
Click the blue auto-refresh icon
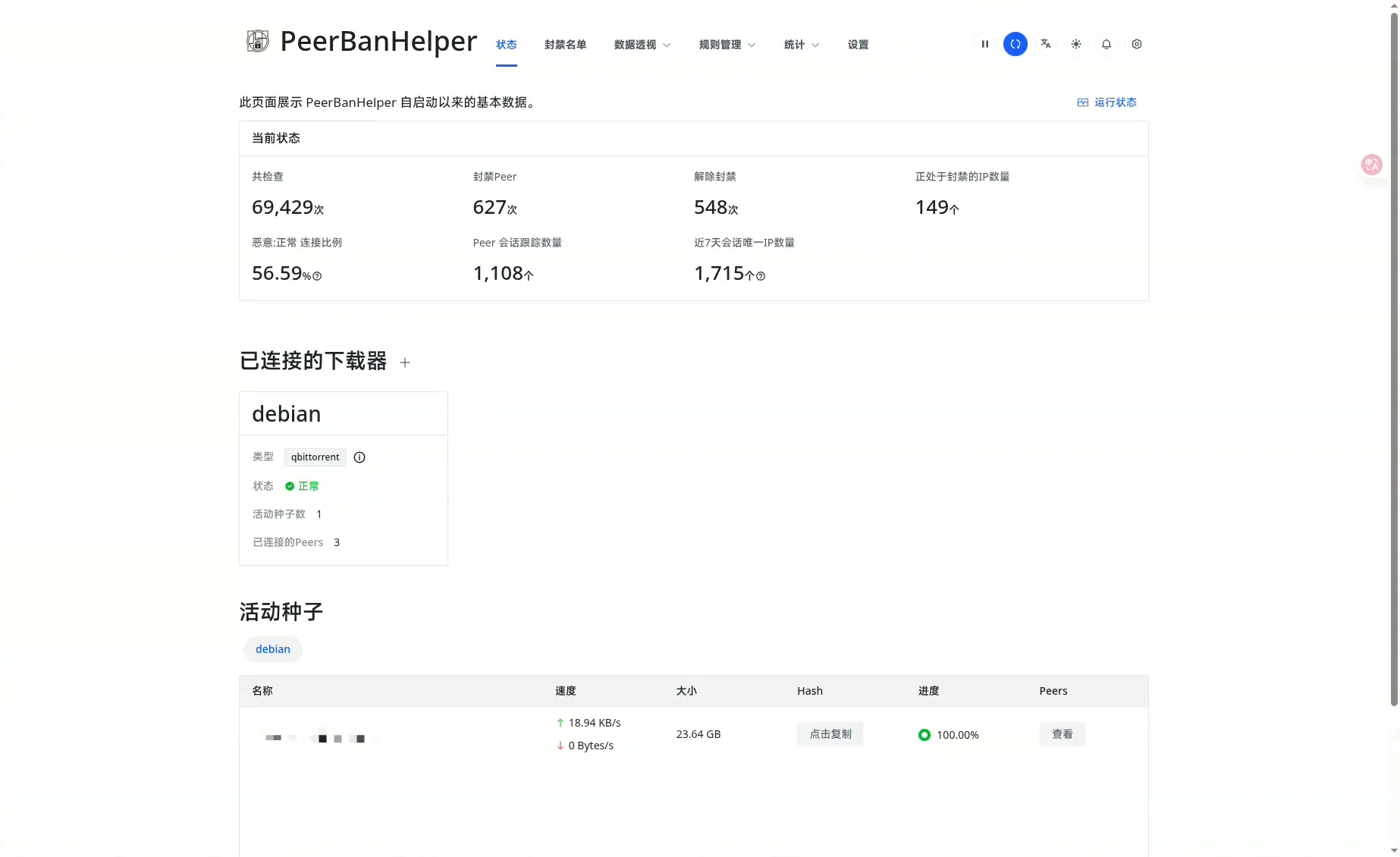point(1015,44)
